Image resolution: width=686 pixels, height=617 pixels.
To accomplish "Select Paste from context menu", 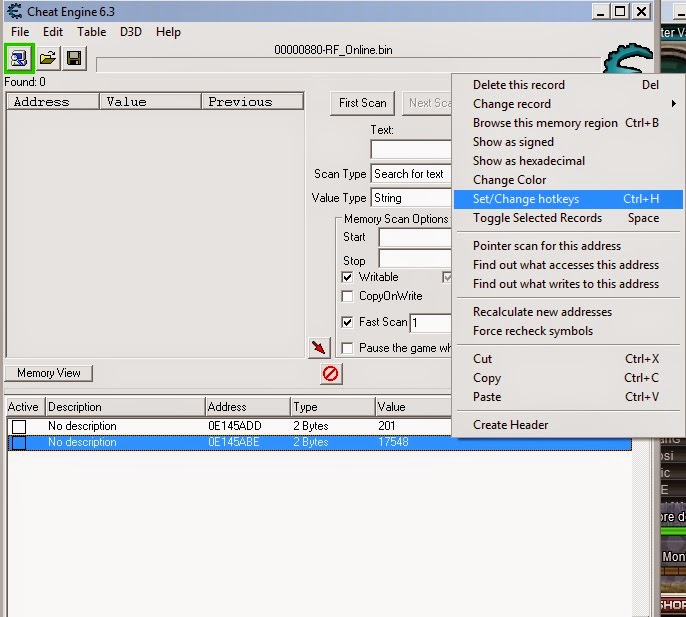I will (568, 397).
